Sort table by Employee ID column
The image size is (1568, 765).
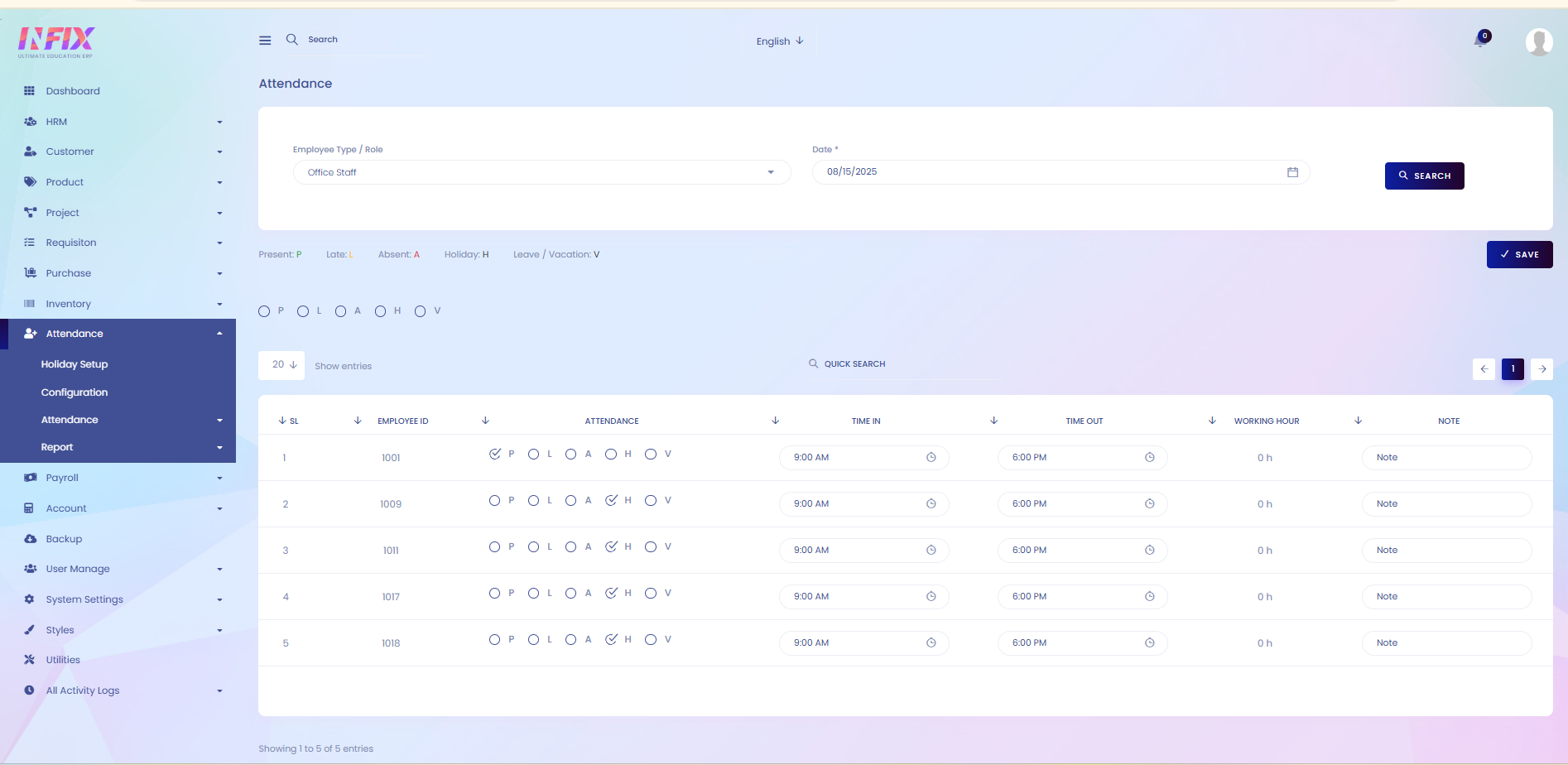(x=403, y=421)
